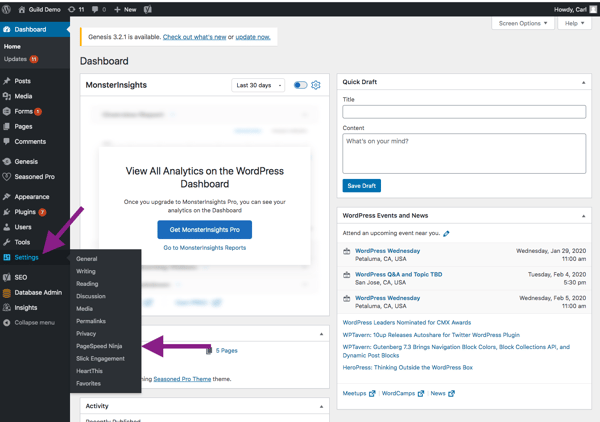This screenshot has height=422, width=600.
Task: Select Discussion in Settings submenu
Action: coord(91,296)
